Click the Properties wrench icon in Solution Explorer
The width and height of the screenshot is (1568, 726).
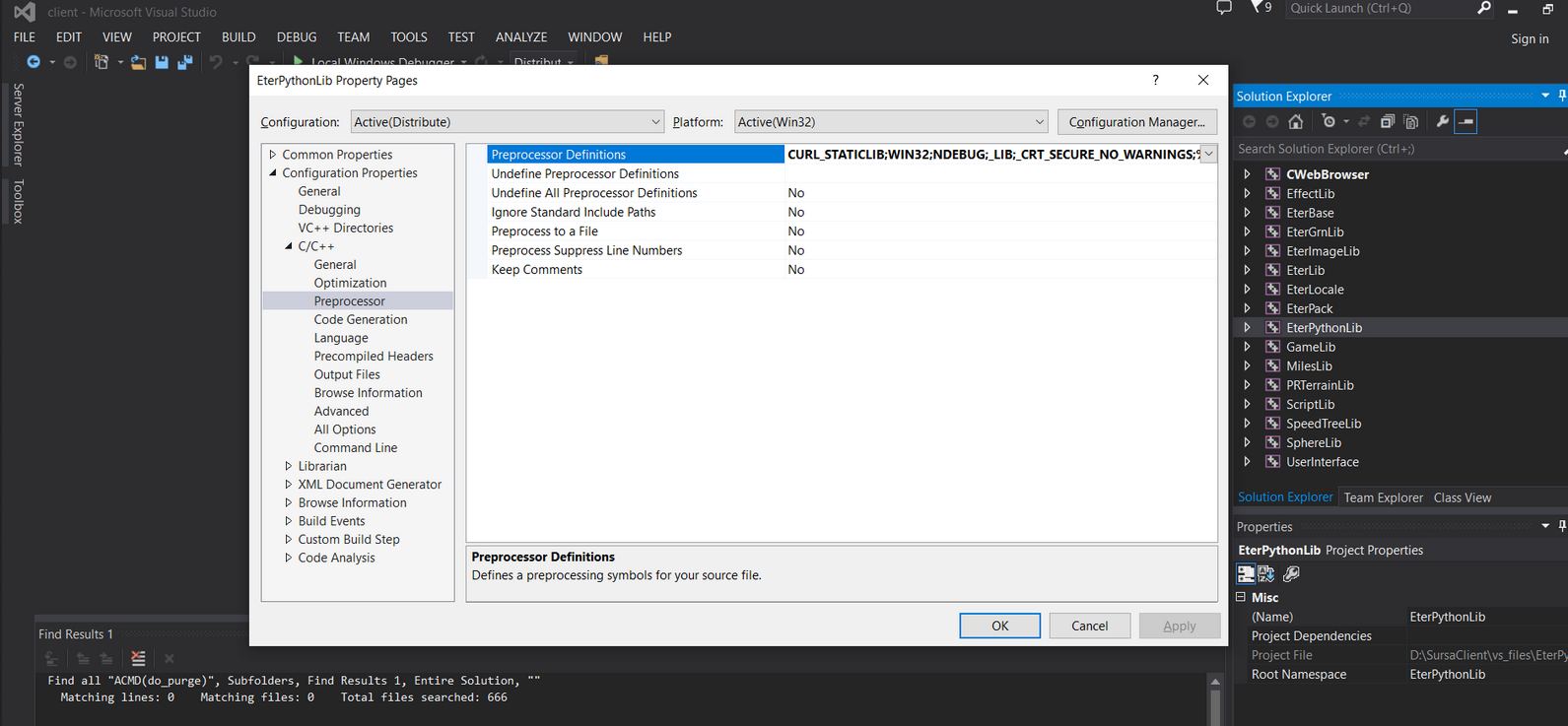tap(1443, 122)
